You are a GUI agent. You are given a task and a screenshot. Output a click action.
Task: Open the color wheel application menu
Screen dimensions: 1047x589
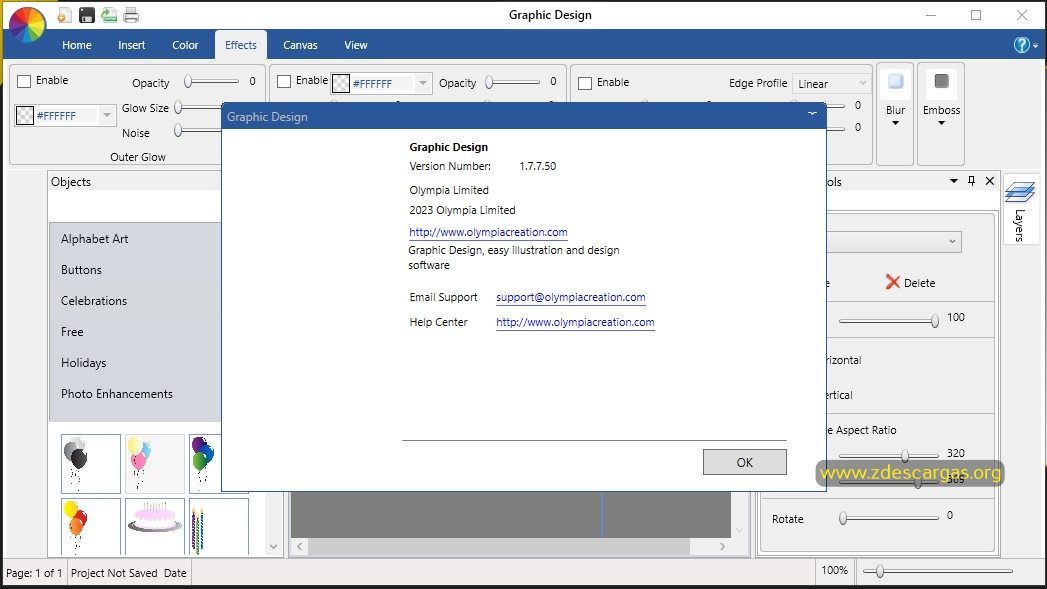pyautogui.click(x=27, y=25)
